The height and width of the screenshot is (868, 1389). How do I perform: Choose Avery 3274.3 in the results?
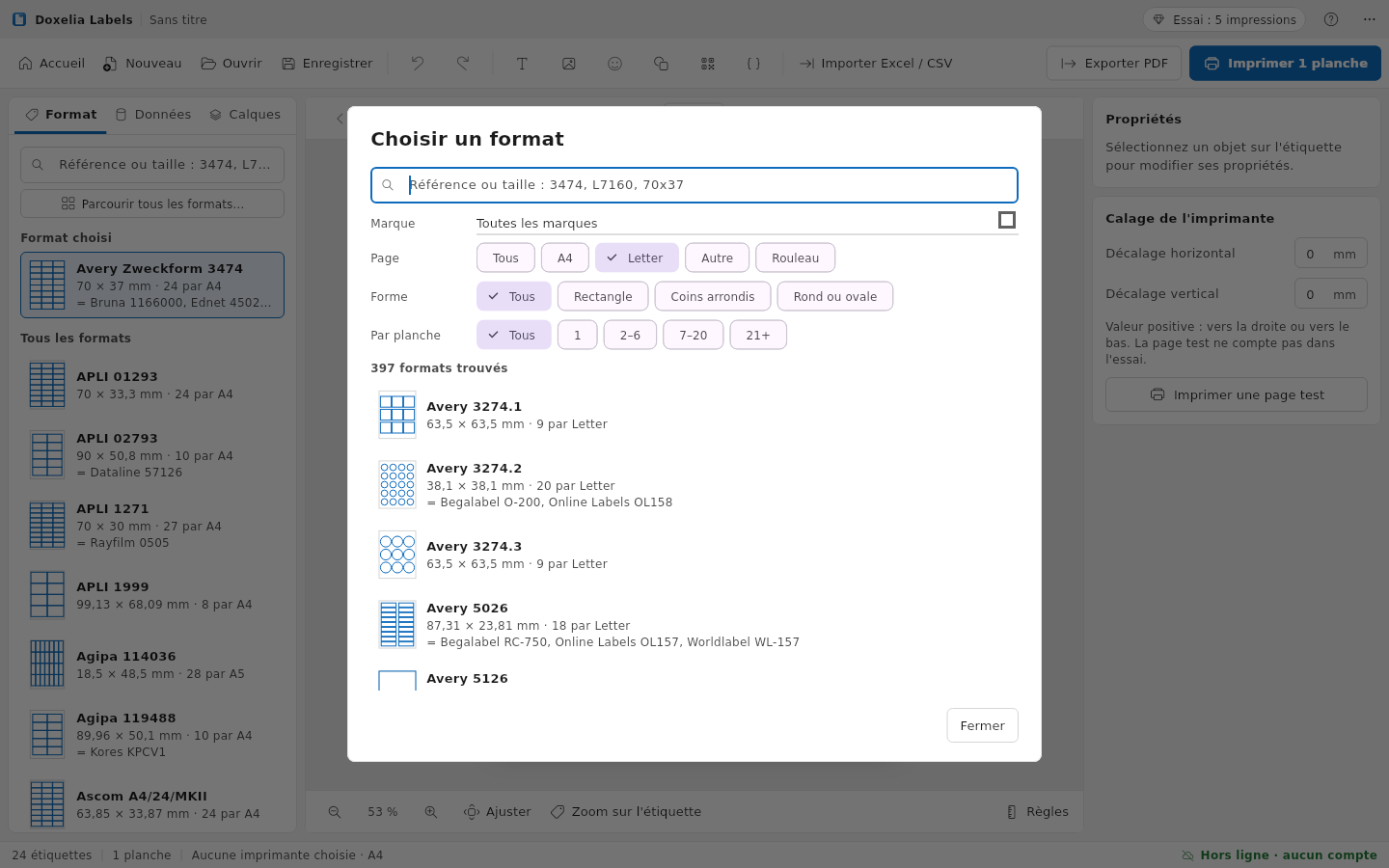point(694,555)
